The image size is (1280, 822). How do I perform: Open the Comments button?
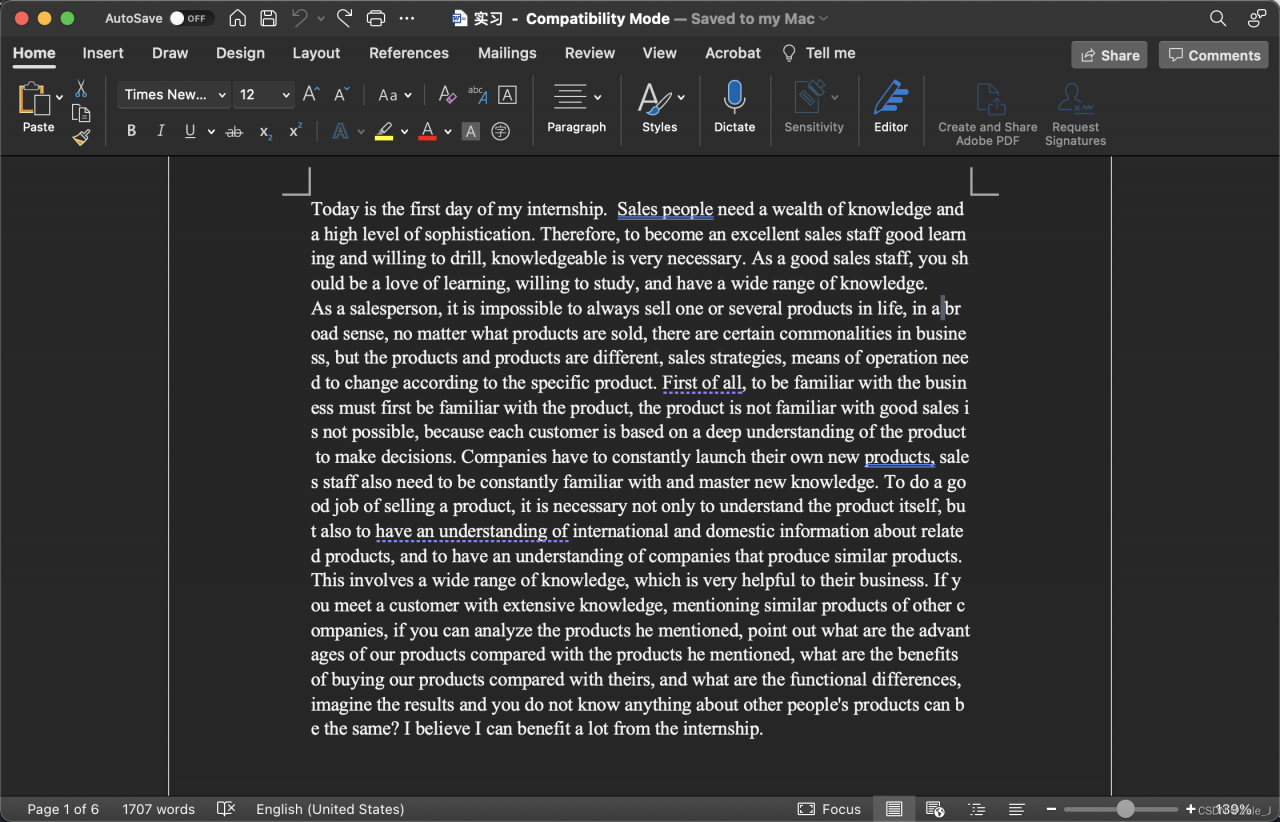tap(1213, 55)
